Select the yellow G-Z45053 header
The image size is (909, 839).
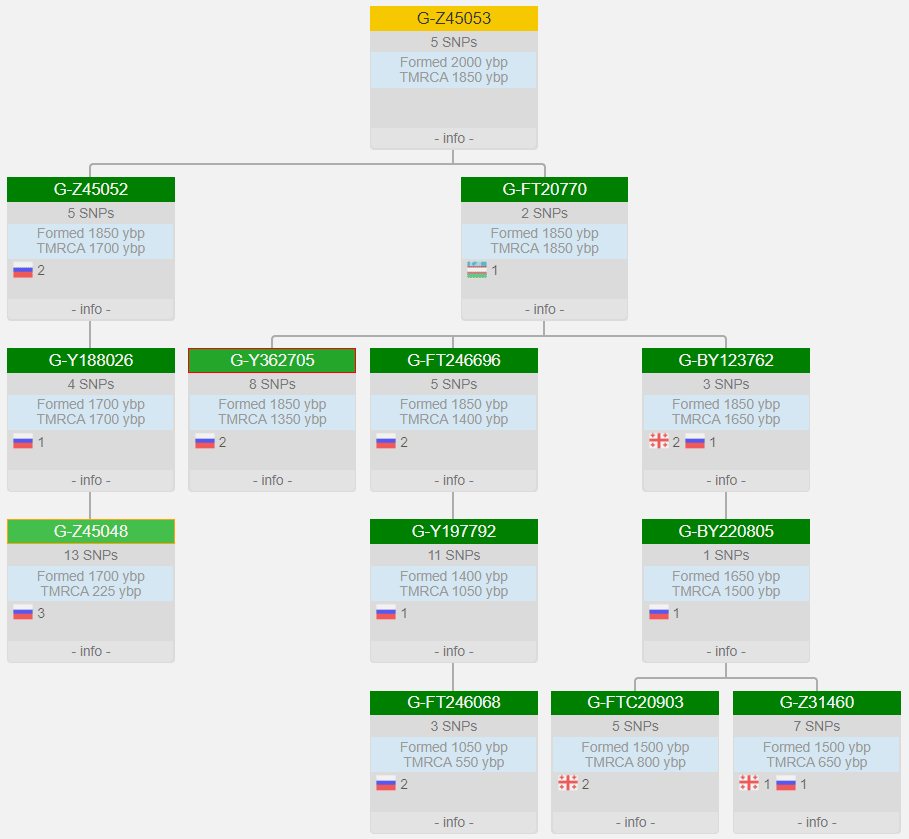coord(453,19)
